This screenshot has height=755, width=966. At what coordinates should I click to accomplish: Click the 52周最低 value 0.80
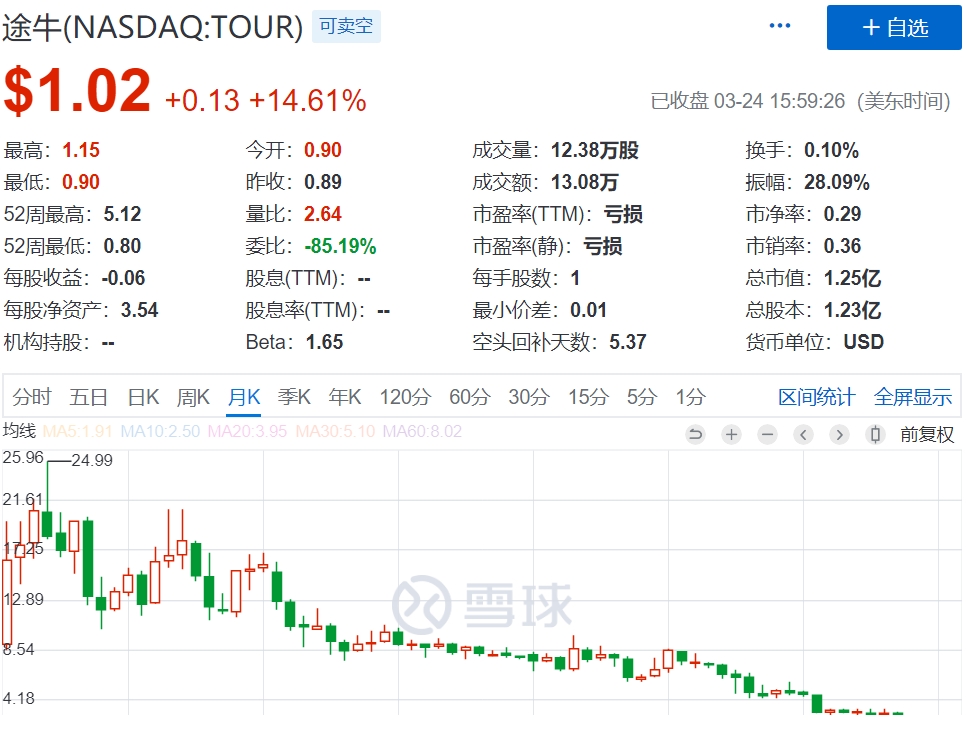122,246
